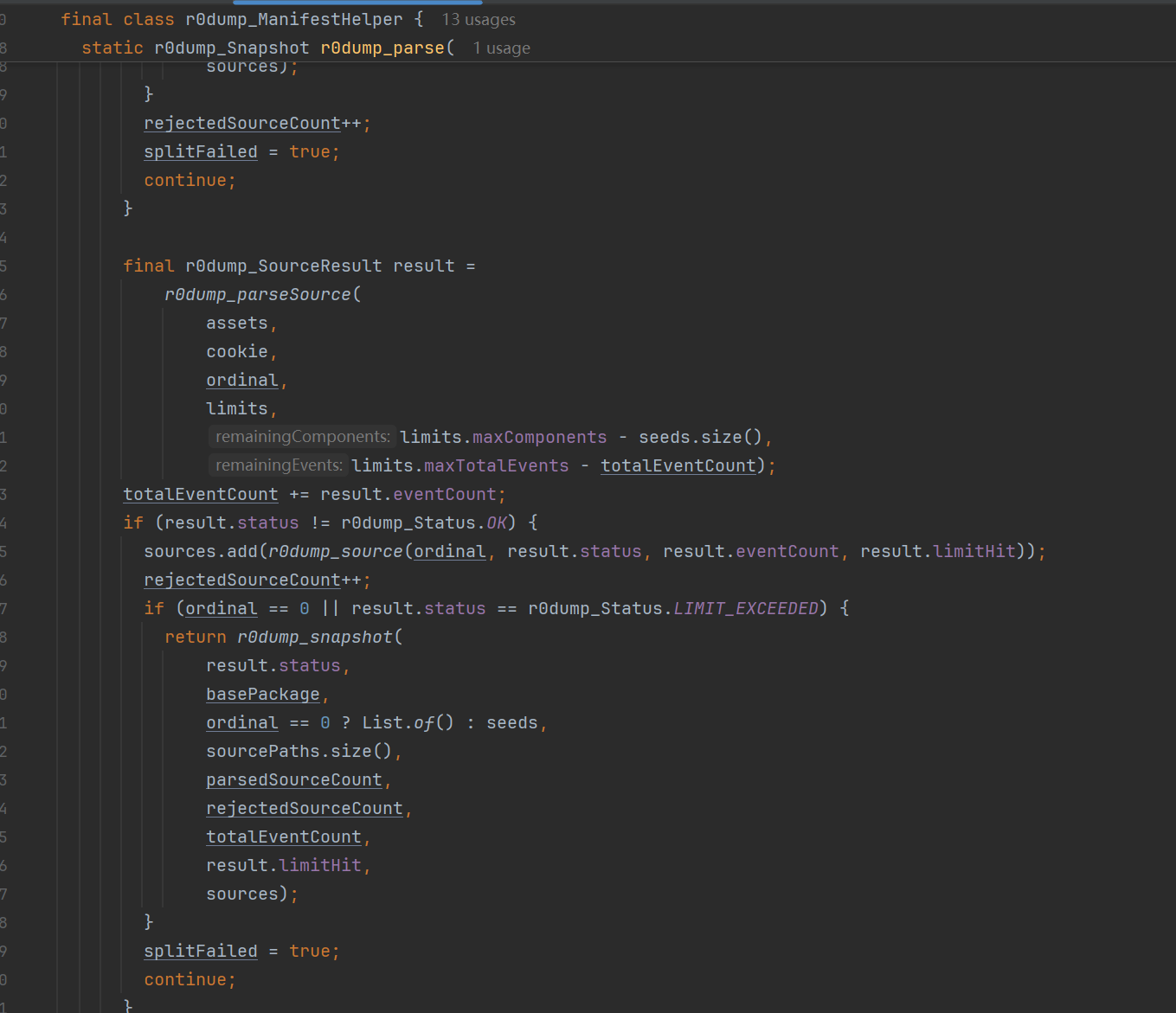Click the 'OK' status constant
The image size is (1176, 1013).
click(x=497, y=523)
